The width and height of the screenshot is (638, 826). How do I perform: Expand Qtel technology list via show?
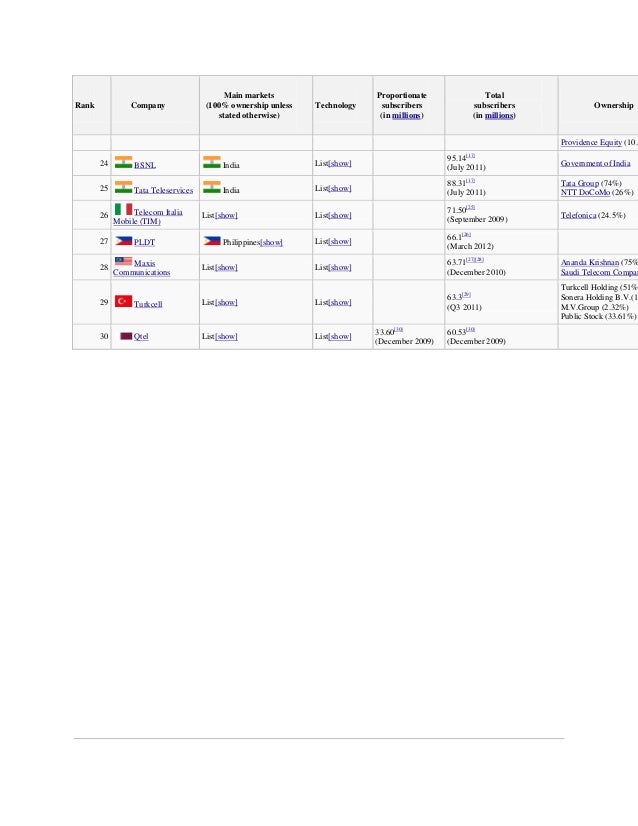340,336
